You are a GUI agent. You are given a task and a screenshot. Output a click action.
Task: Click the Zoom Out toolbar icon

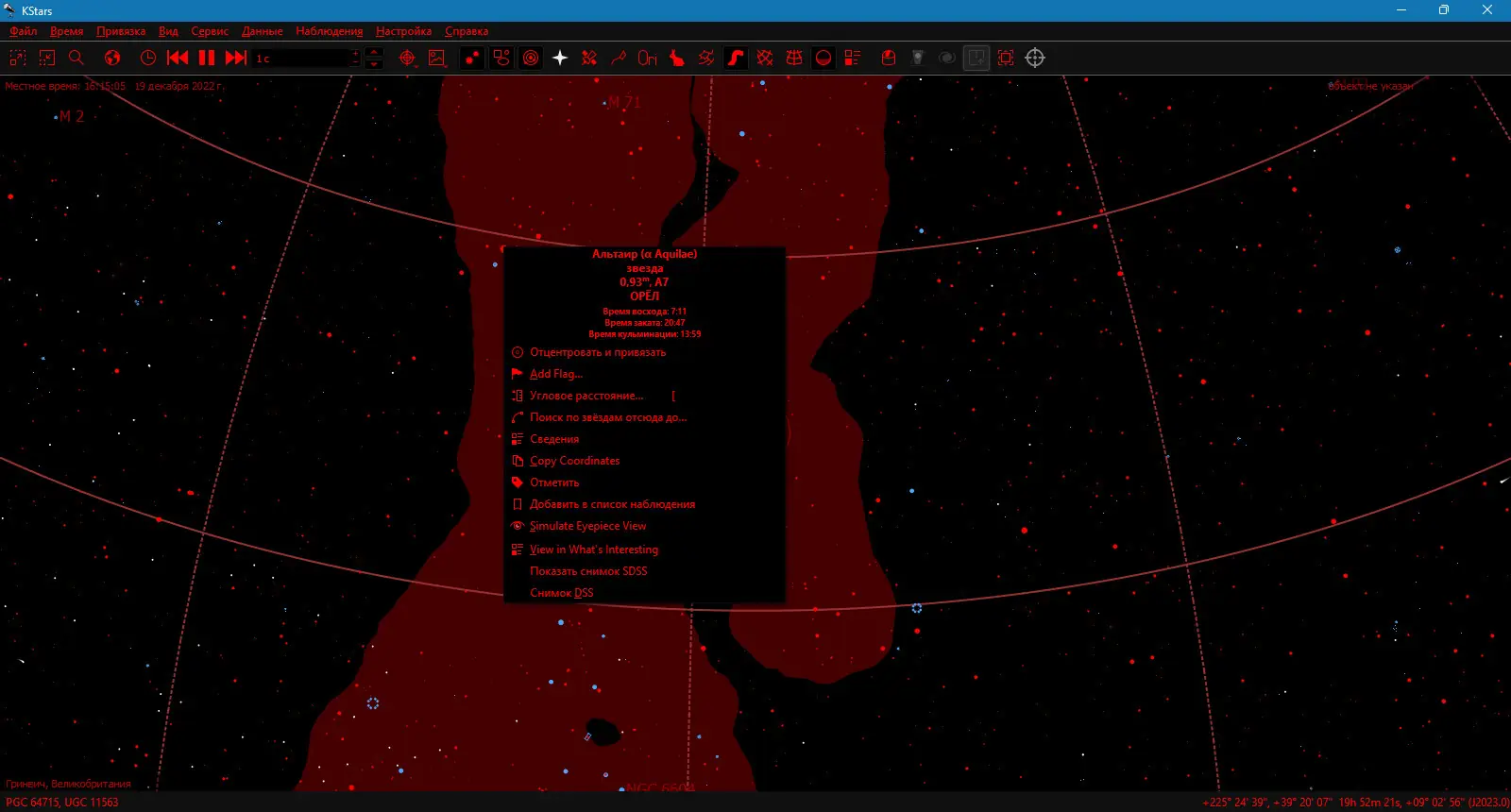coord(47,58)
